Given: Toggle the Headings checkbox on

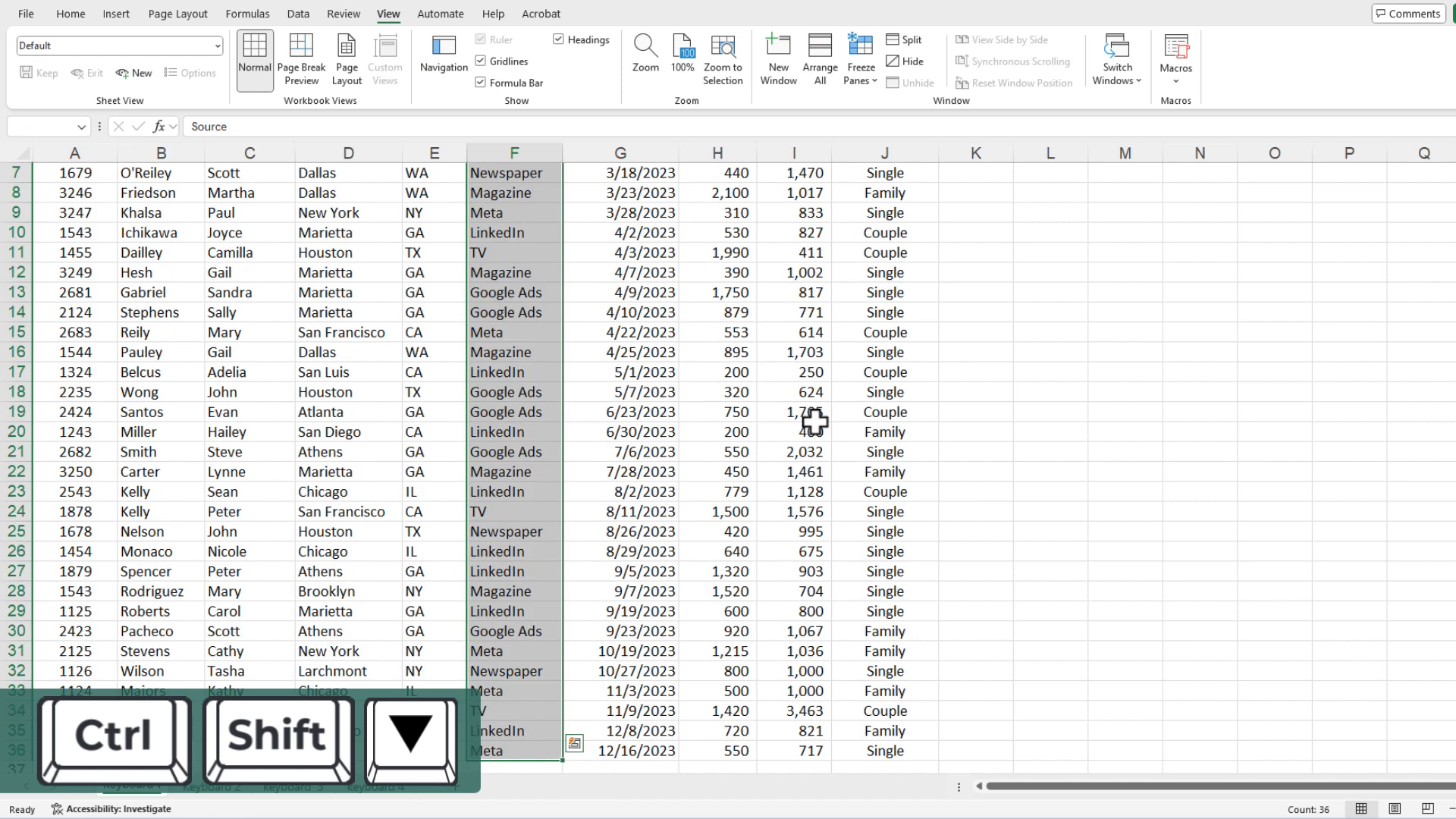Looking at the screenshot, I should pos(558,38).
